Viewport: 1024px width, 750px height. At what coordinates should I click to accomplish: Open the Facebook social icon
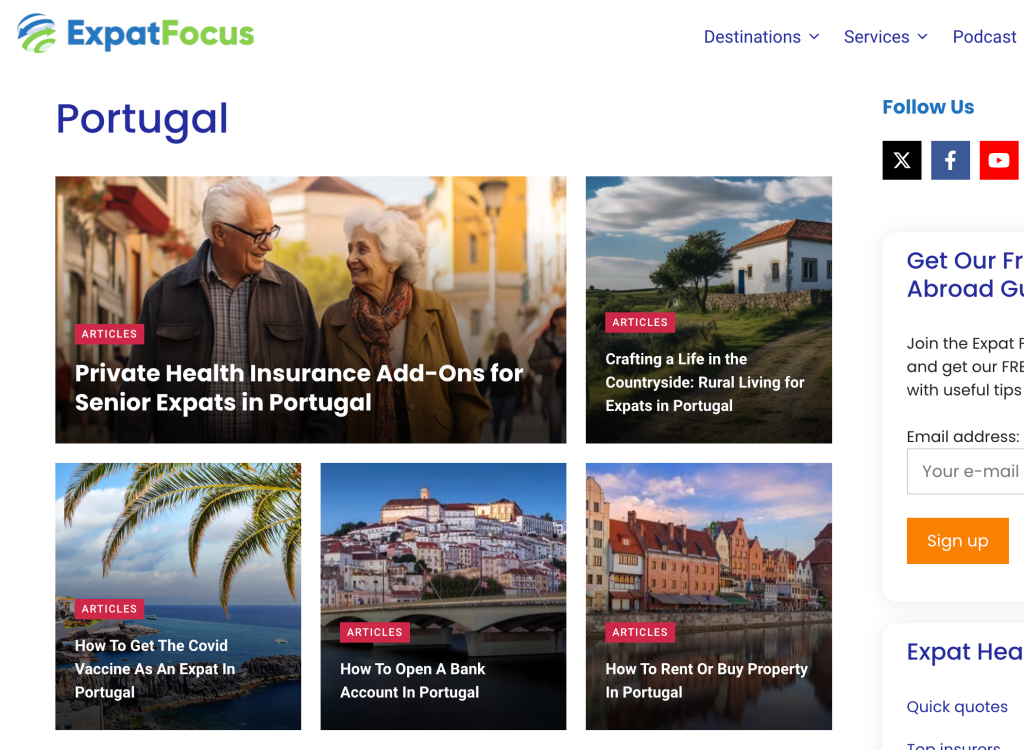(950, 160)
